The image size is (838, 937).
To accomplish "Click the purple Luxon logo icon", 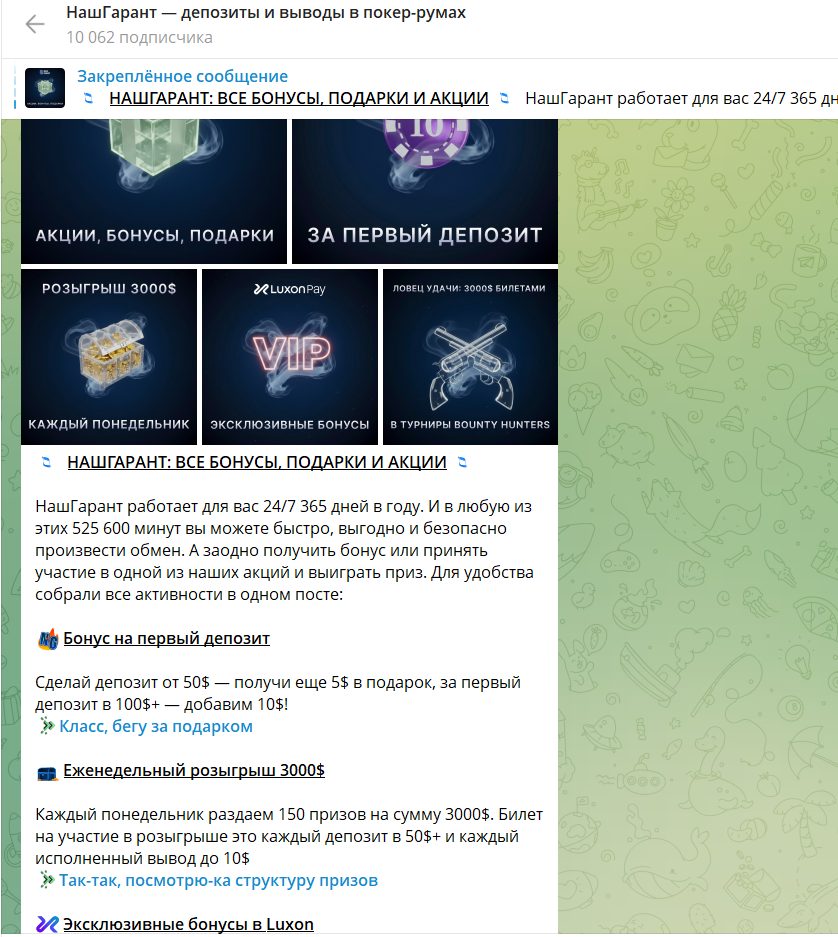I will 47,924.
